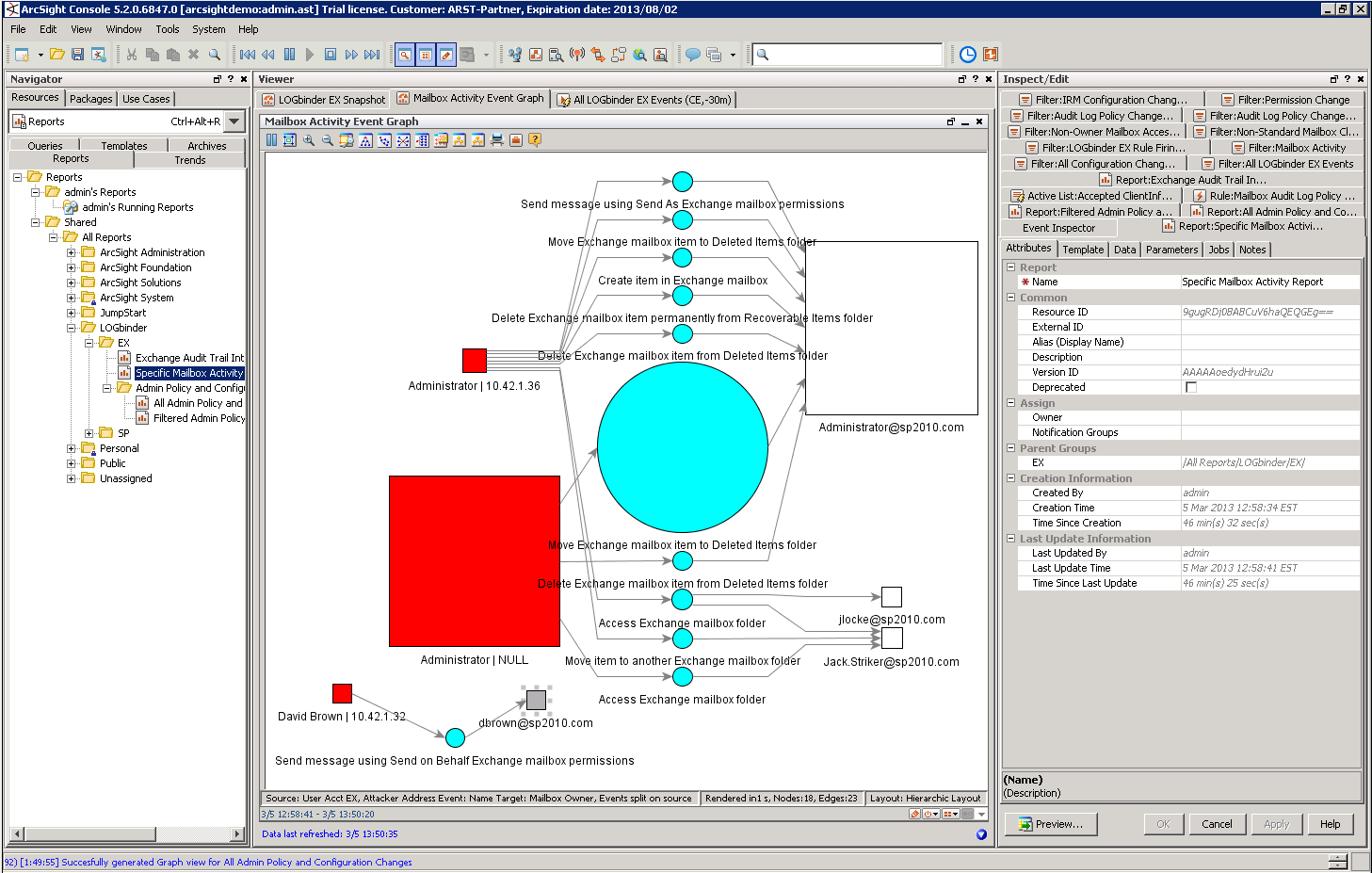Click the antenna broadcast toolbar icon
1372x873 pixels.
(x=577, y=55)
